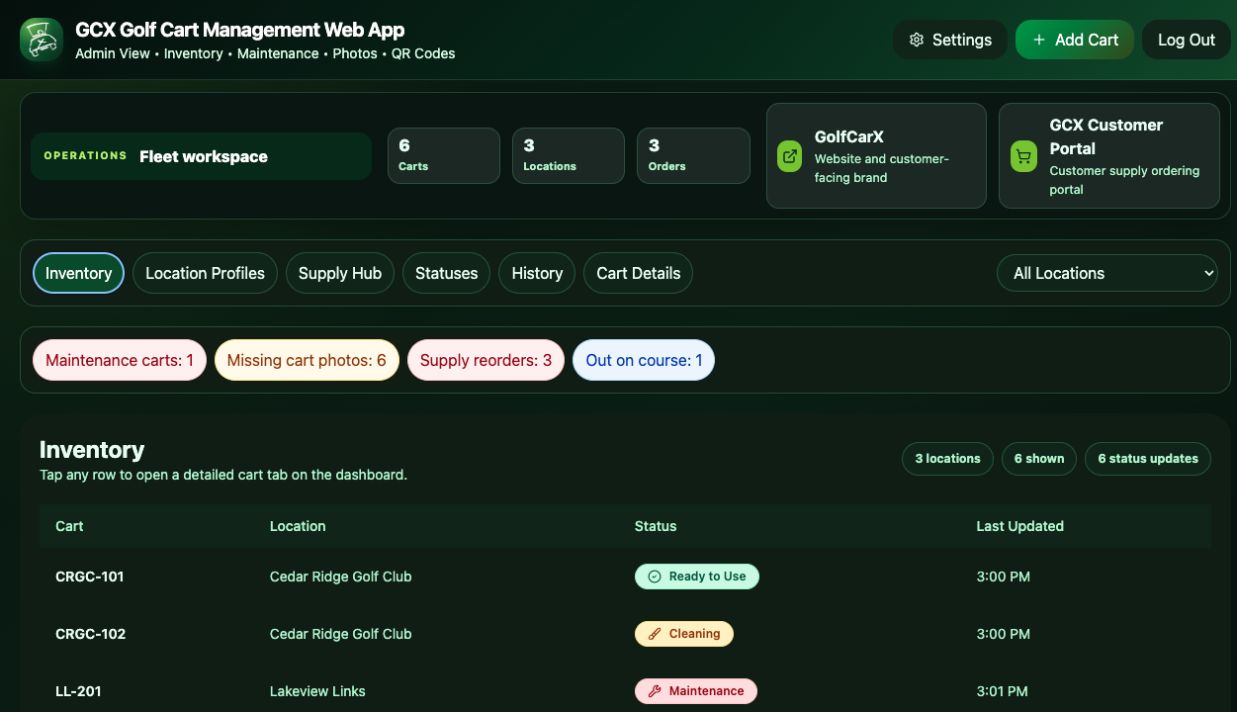Open cart row CRGC-102
Image resolution: width=1237 pixels, height=712 pixels.
pos(625,634)
